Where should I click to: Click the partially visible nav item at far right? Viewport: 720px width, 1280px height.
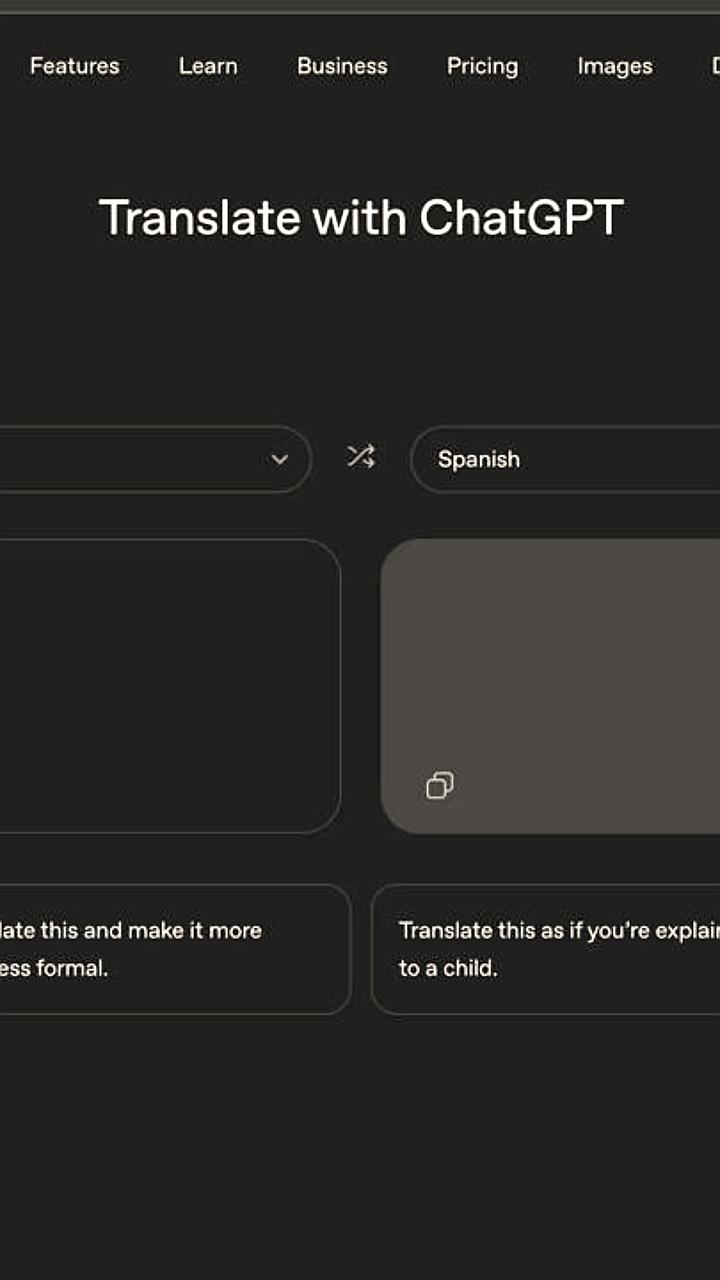pyautogui.click(x=715, y=66)
